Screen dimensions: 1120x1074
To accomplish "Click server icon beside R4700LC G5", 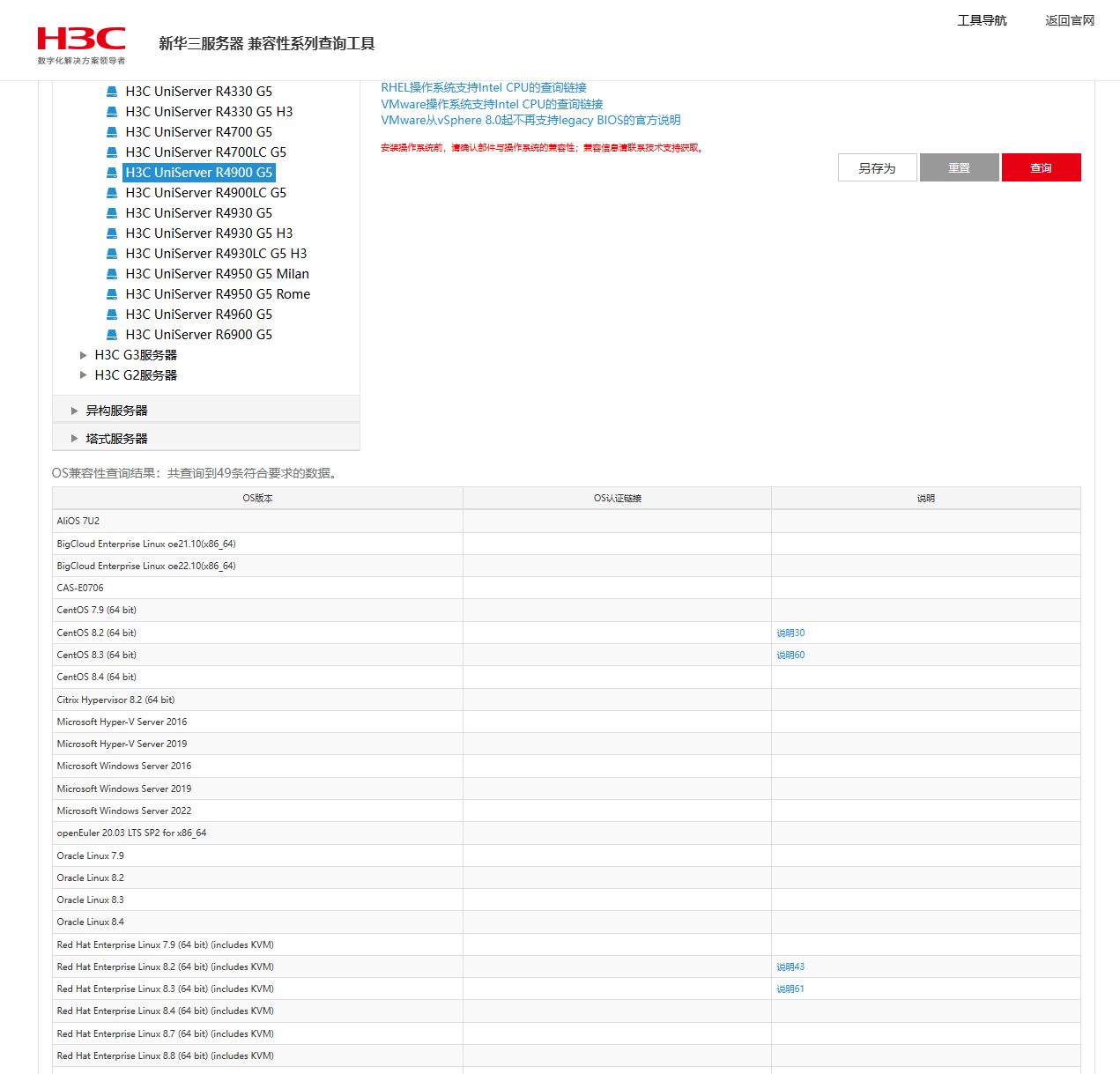I will pos(112,152).
